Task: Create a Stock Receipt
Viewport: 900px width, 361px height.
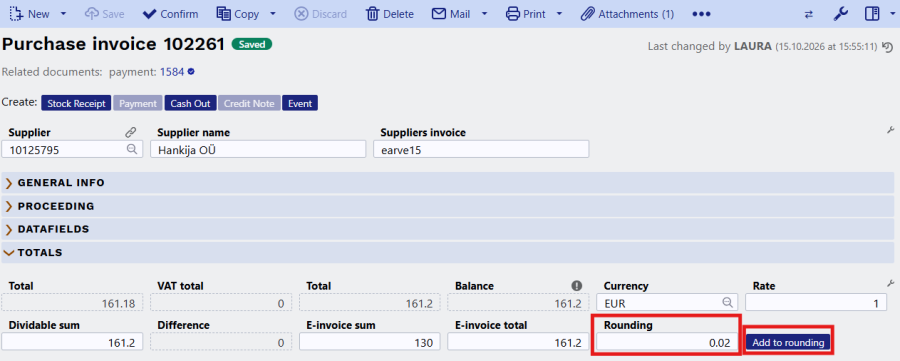Action: (76, 103)
